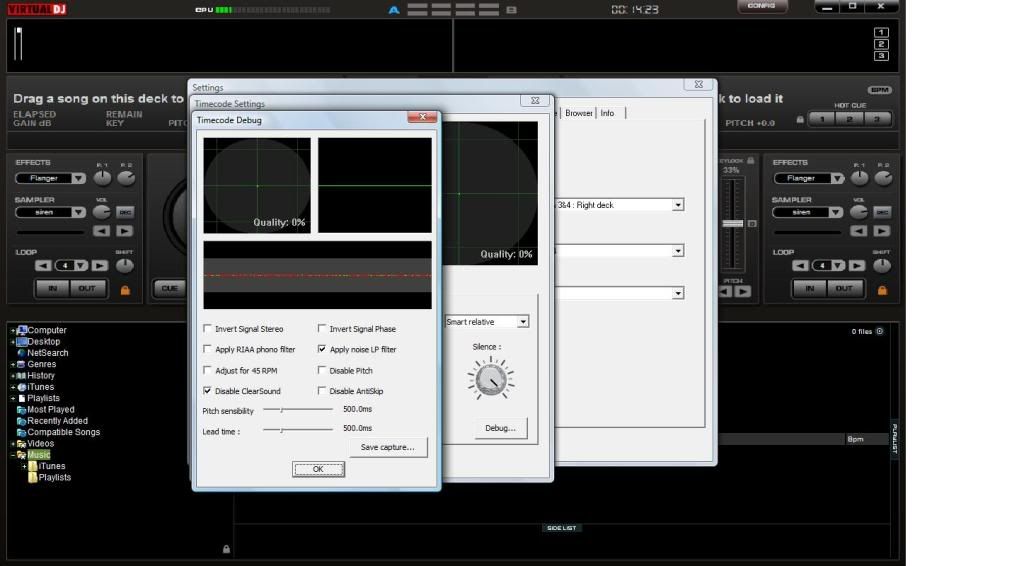Click right deck sampler play arrow

tap(882, 230)
